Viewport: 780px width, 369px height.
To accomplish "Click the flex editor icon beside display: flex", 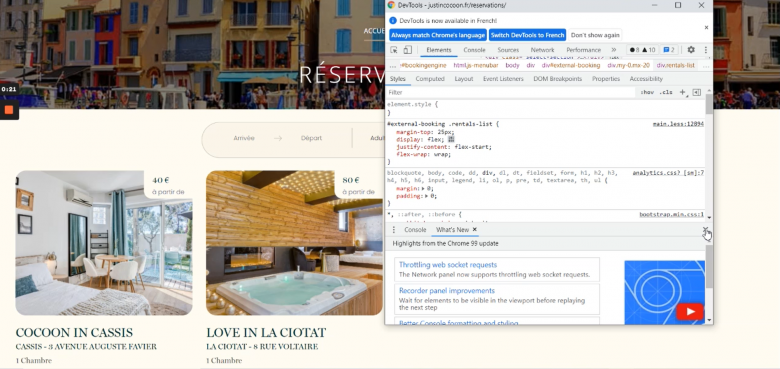I will [451, 140].
